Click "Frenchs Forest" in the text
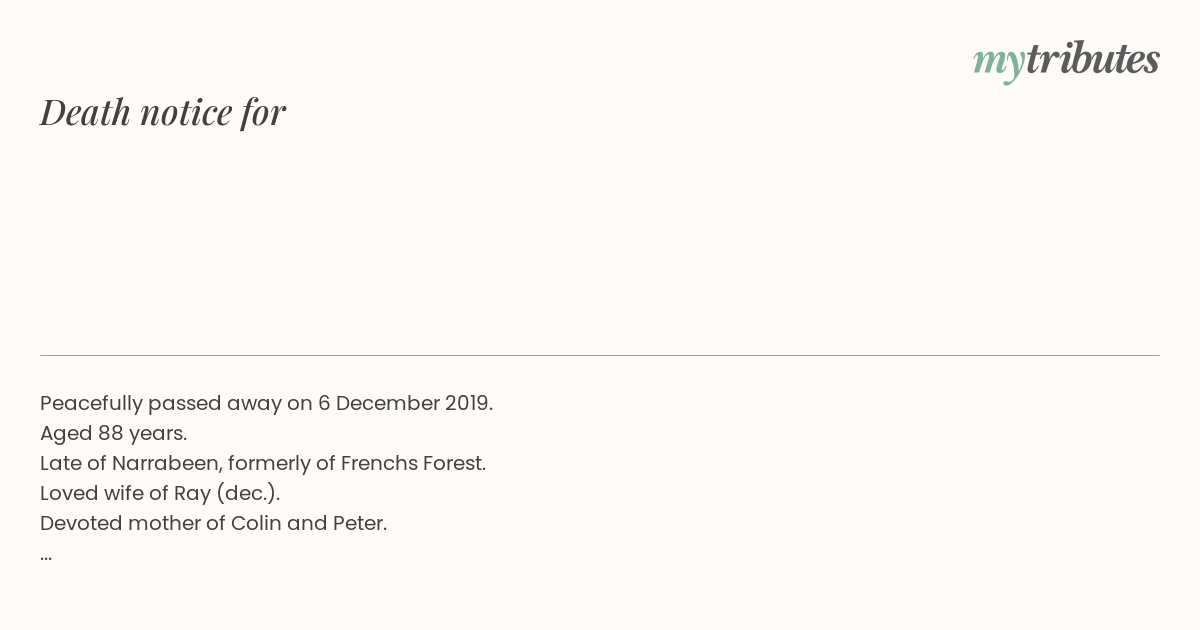 click(413, 463)
